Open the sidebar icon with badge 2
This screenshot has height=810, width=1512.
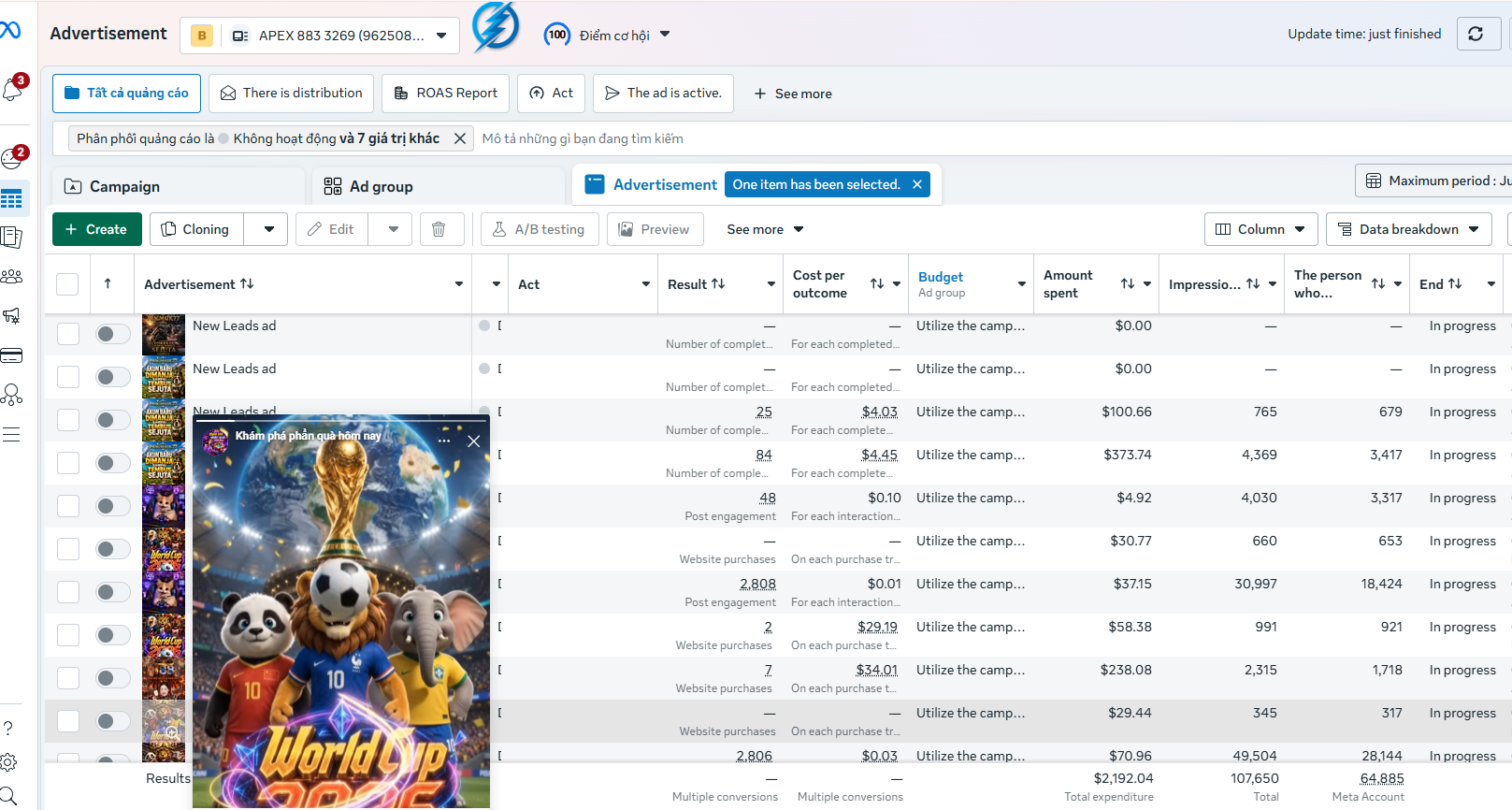point(12,159)
